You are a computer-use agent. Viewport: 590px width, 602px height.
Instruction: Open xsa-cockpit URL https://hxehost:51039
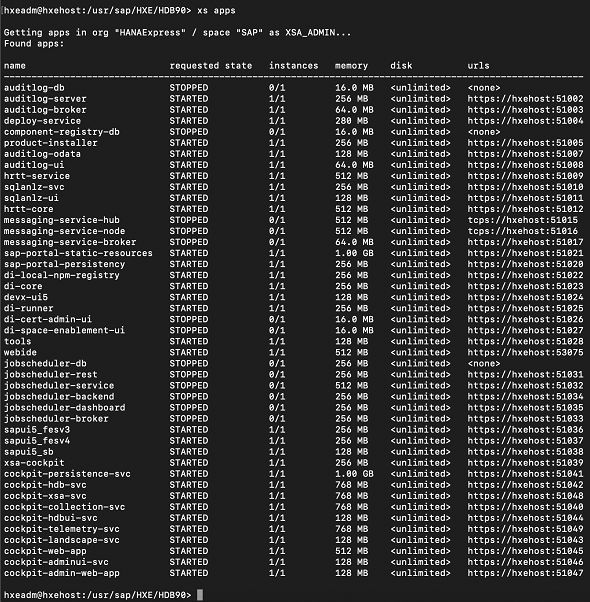(x=525, y=463)
